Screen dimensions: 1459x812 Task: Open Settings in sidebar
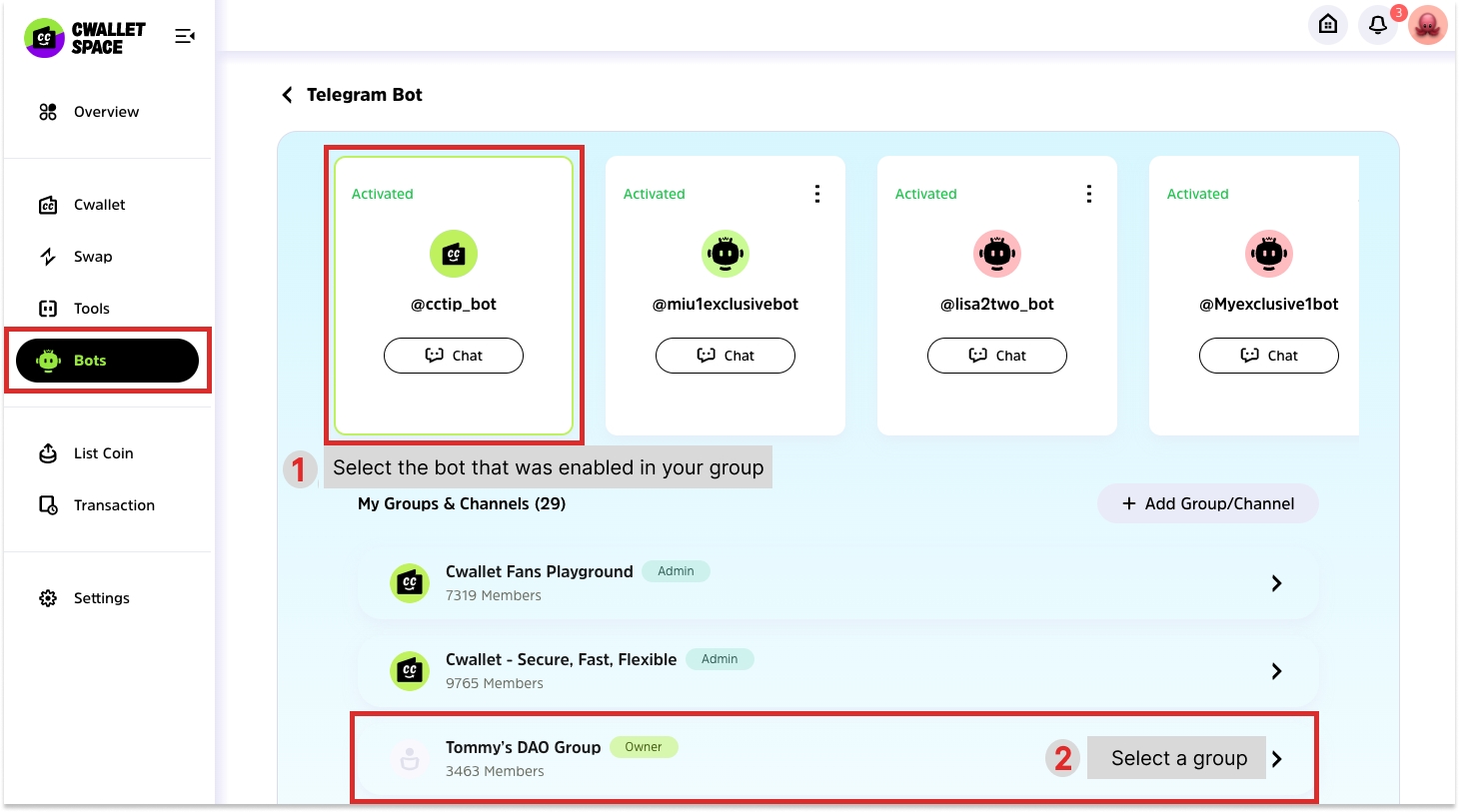[101, 598]
